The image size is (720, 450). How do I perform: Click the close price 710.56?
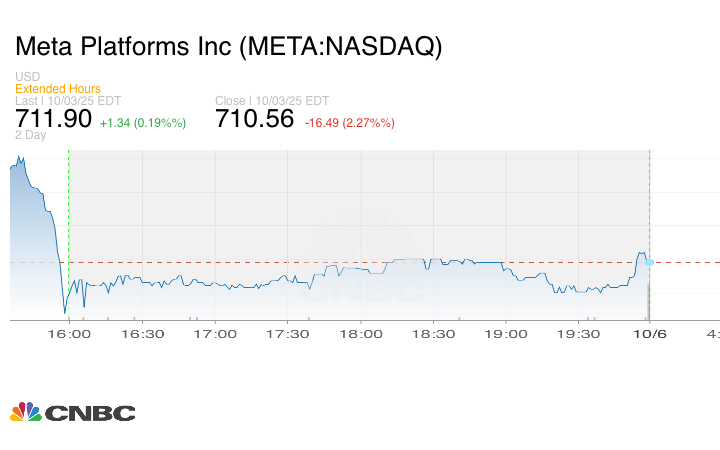pos(255,119)
